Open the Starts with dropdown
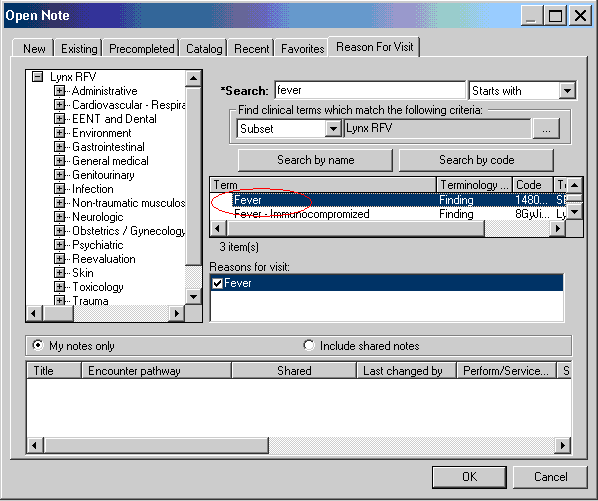 567,91
